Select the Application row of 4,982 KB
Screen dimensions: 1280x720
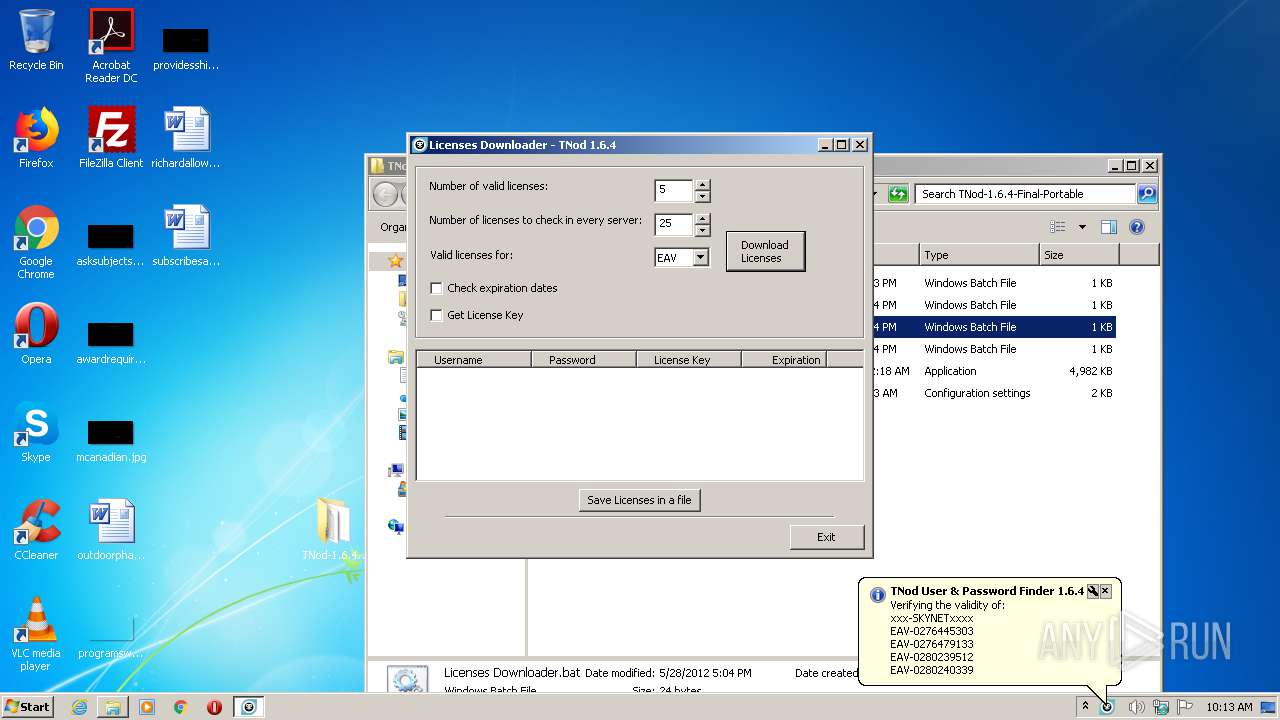[x=994, y=371]
